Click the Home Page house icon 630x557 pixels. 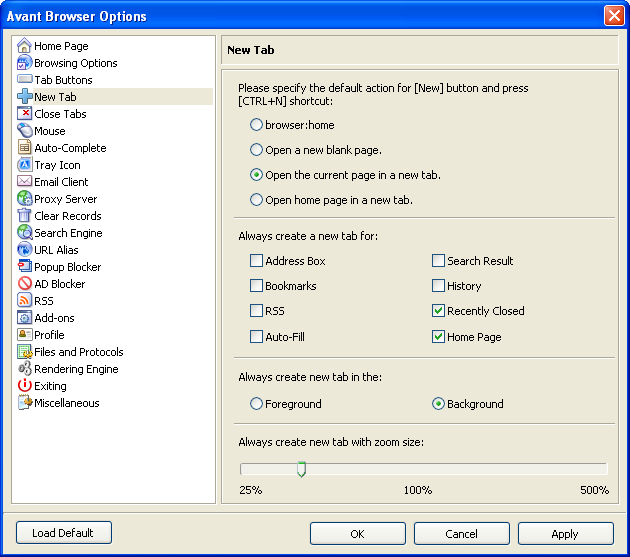coord(24,45)
